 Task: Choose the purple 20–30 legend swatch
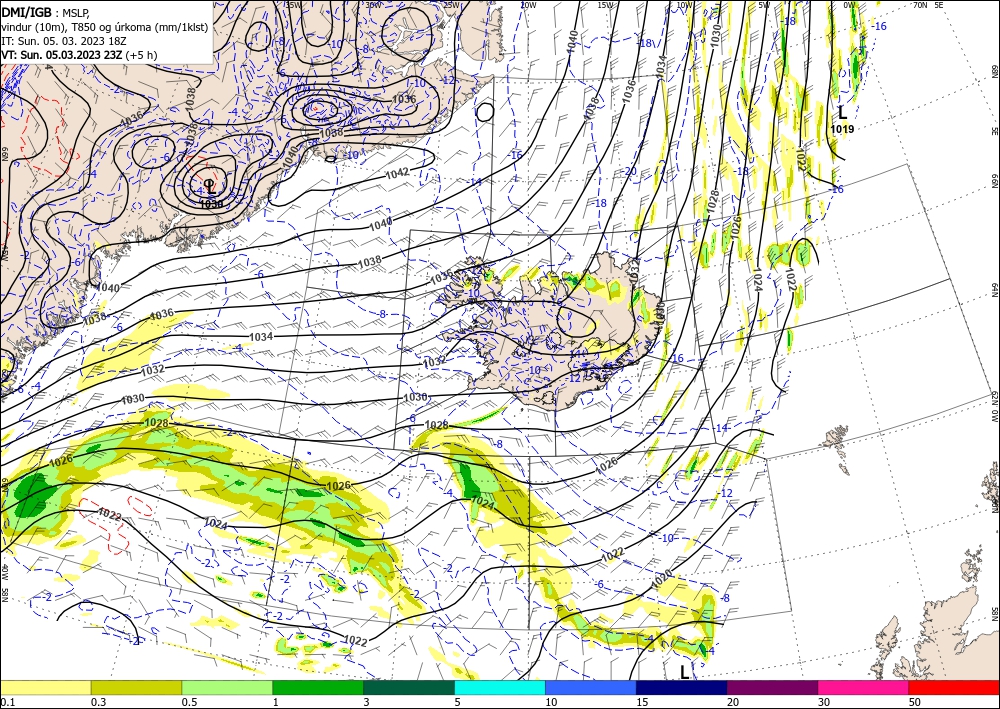pyautogui.click(x=772, y=687)
